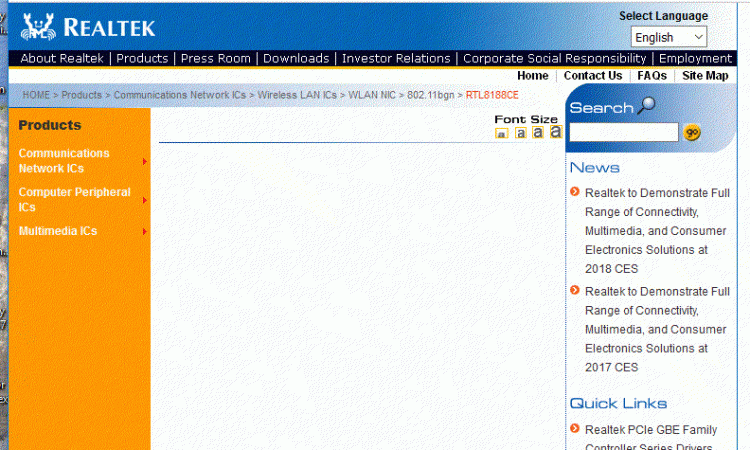This screenshot has height=450, width=750.
Task: Open the Employment menu
Action: tap(695, 58)
